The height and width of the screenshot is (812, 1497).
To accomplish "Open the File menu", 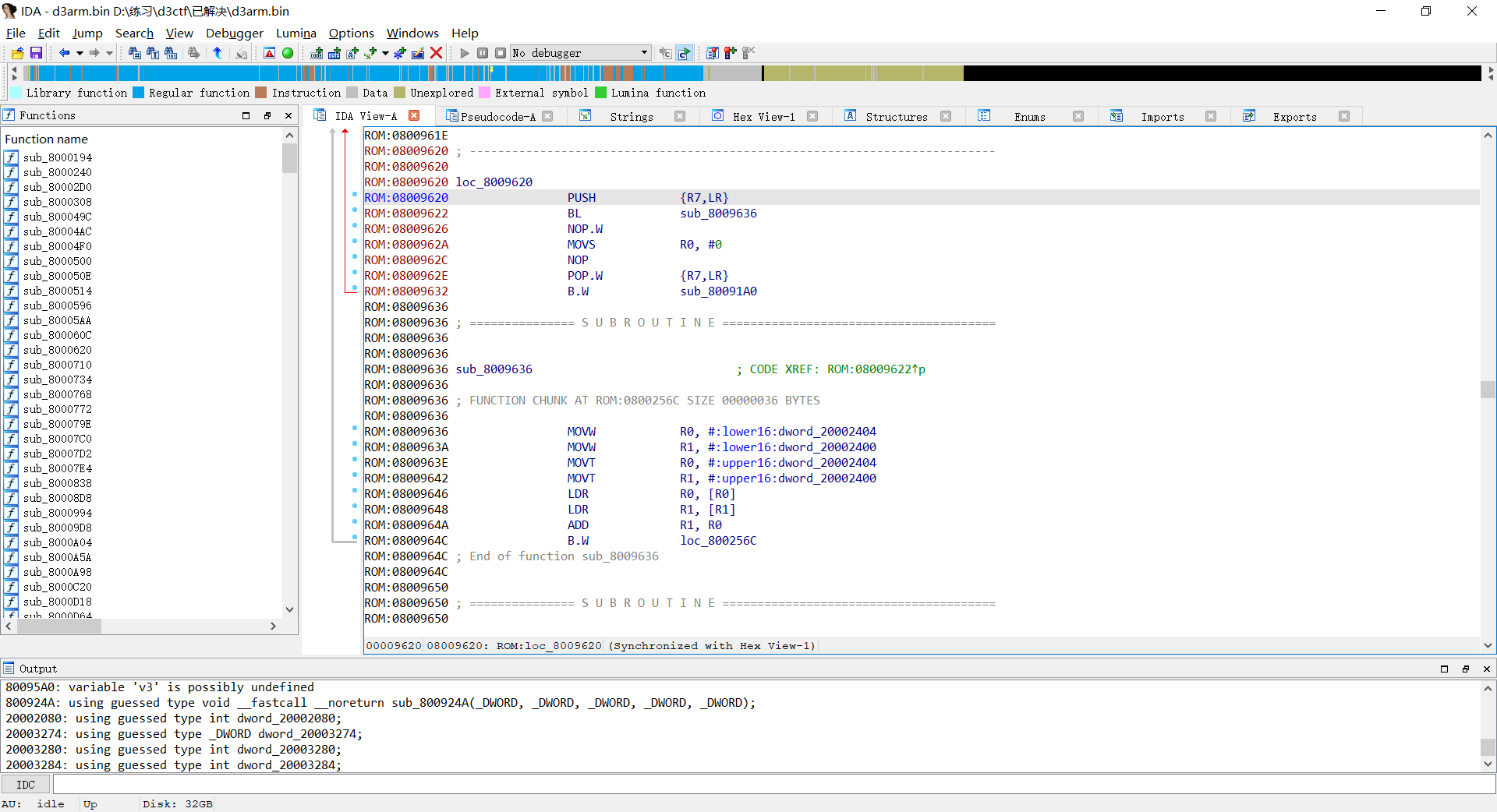I will 16,33.
